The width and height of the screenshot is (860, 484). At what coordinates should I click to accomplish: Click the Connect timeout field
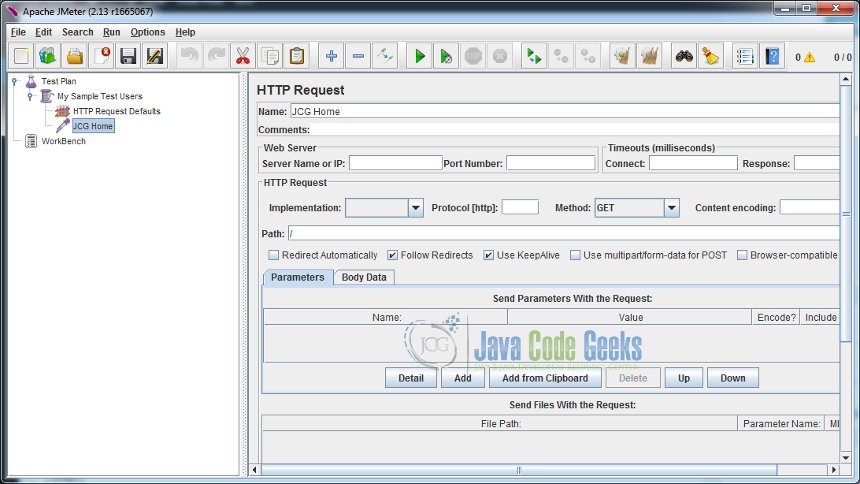coord(693,163)
